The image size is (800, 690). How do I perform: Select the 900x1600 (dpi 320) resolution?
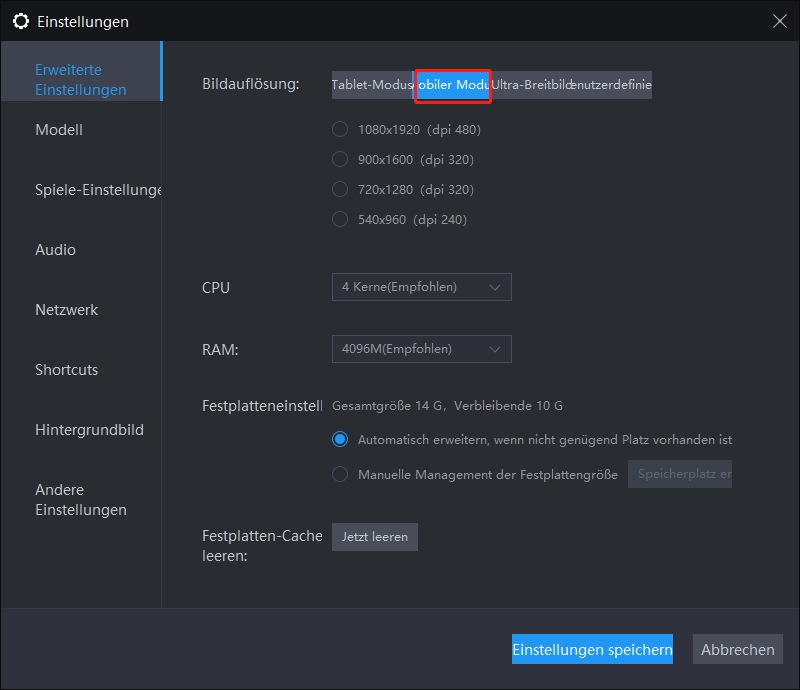(x=340, y=159)
